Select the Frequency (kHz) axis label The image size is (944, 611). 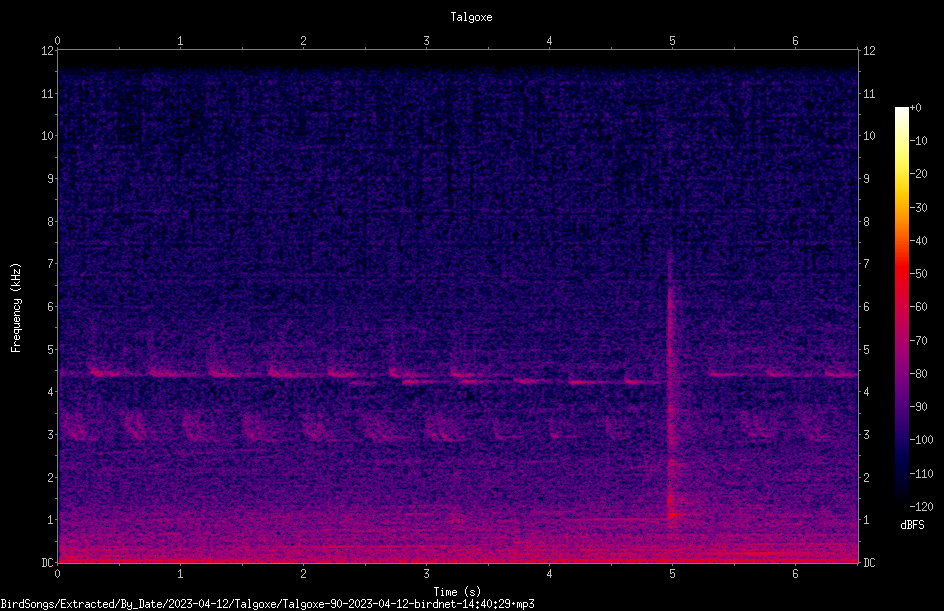click(x=16, y=307)
